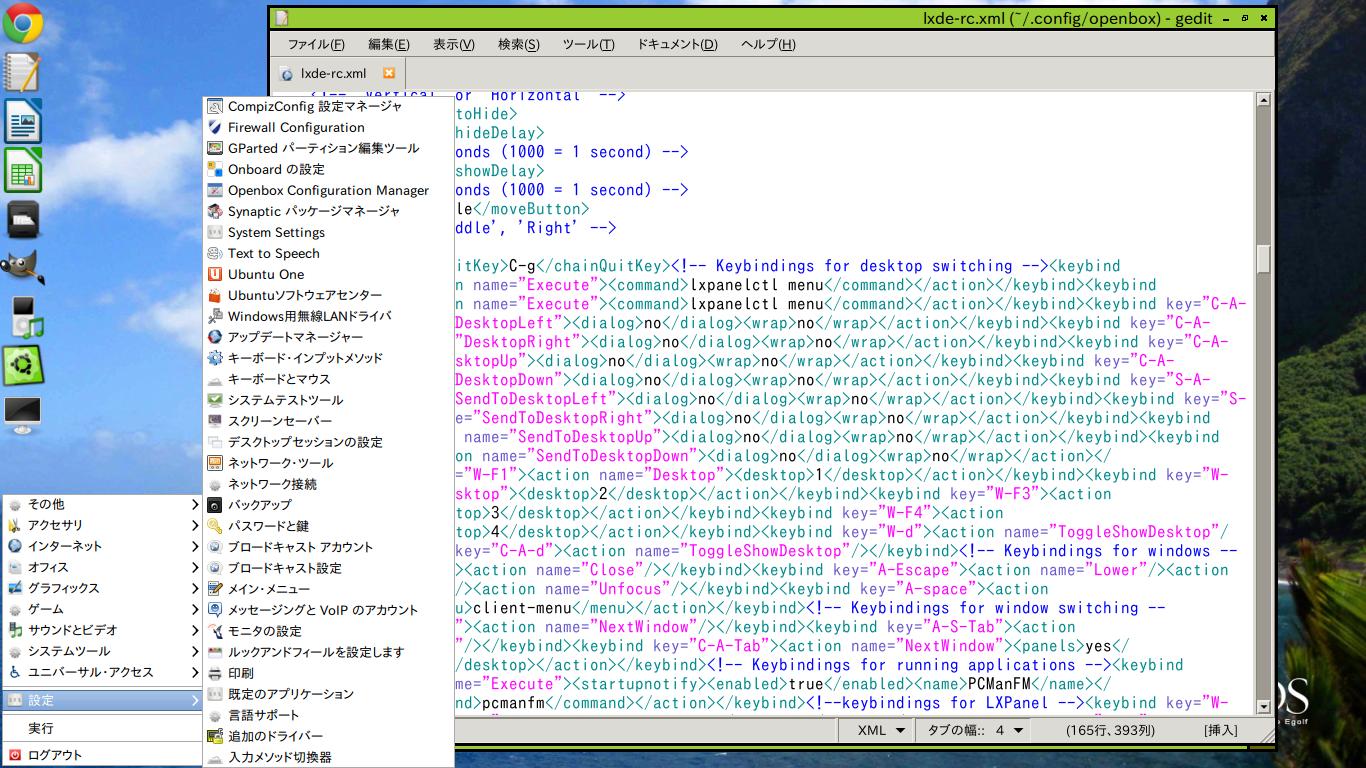The height and width of the screenshot is (768, 1366).
Task: Open the 検索(S) menu in gedit
Action: (x=518, y=44)
